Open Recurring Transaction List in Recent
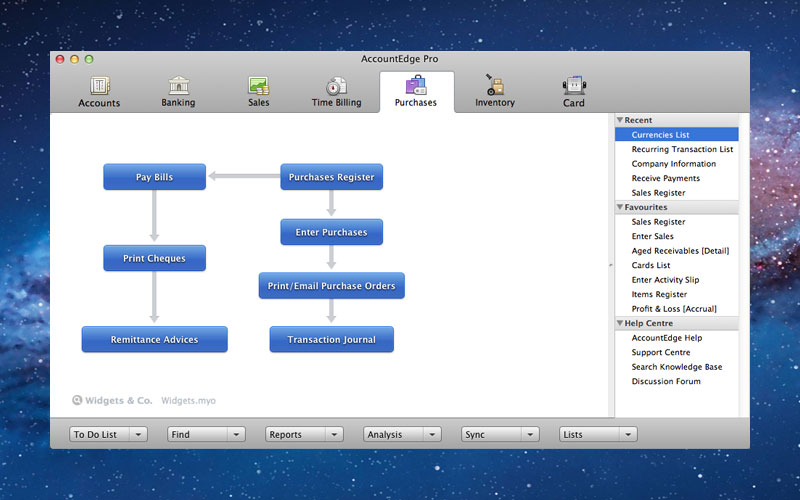This screenshot has height=500, width=800. click(x=682, y=149)
